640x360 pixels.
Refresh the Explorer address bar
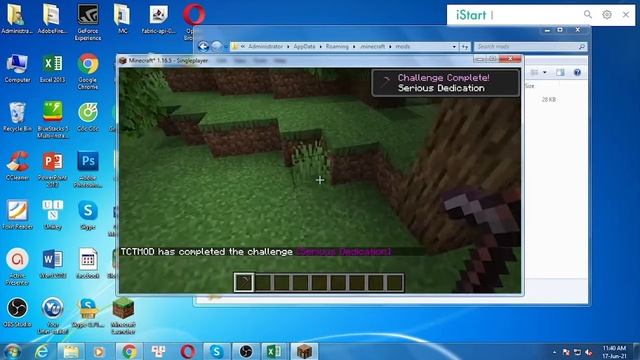pyautogui.click(x=465, y=47)
